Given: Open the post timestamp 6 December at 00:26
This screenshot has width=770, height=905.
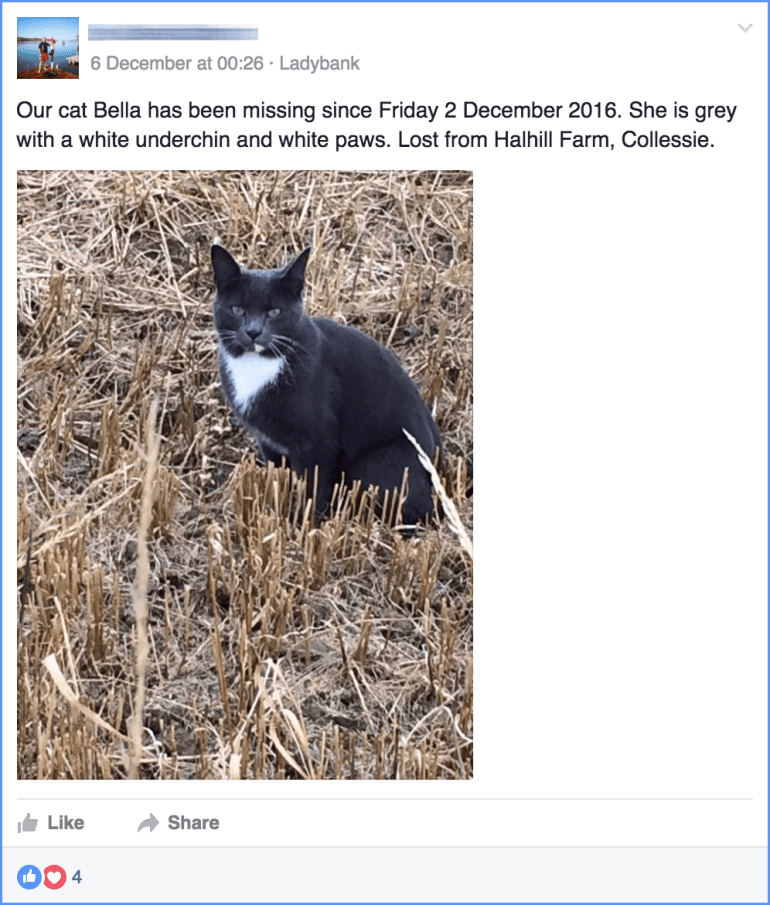Looking at the screenshot, I should (177, 63).
